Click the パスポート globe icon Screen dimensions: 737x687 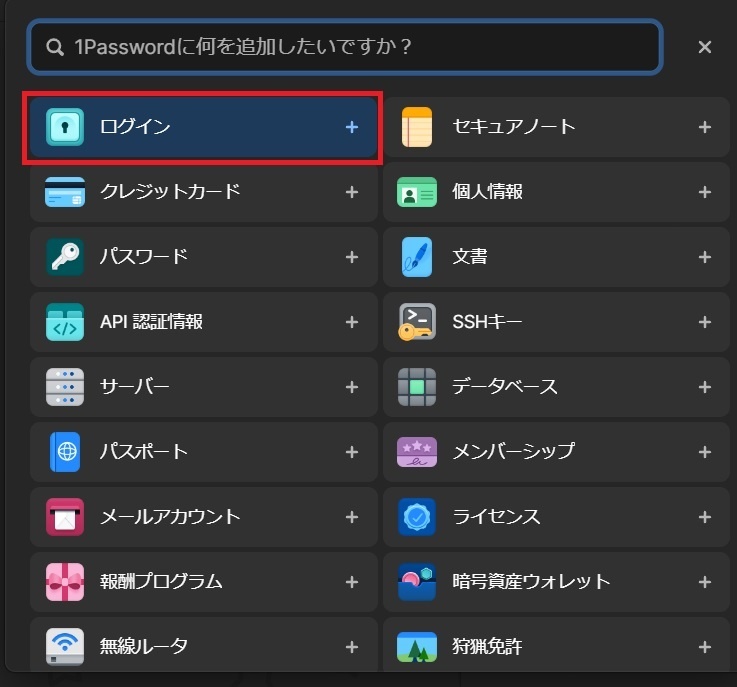pos(65,452)
